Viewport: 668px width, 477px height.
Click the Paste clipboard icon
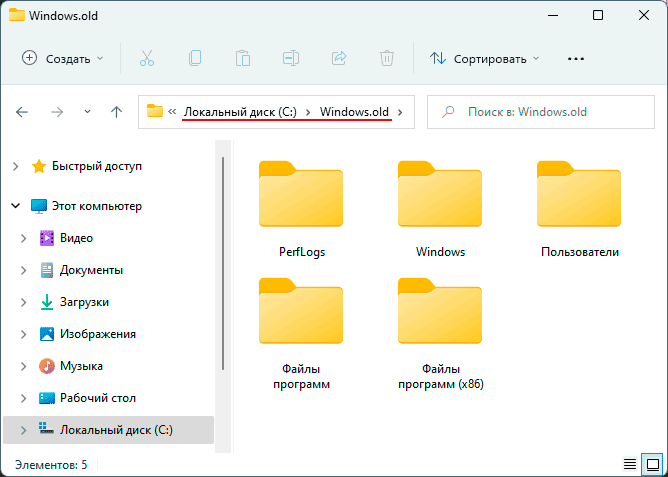(x=243, y=58)
